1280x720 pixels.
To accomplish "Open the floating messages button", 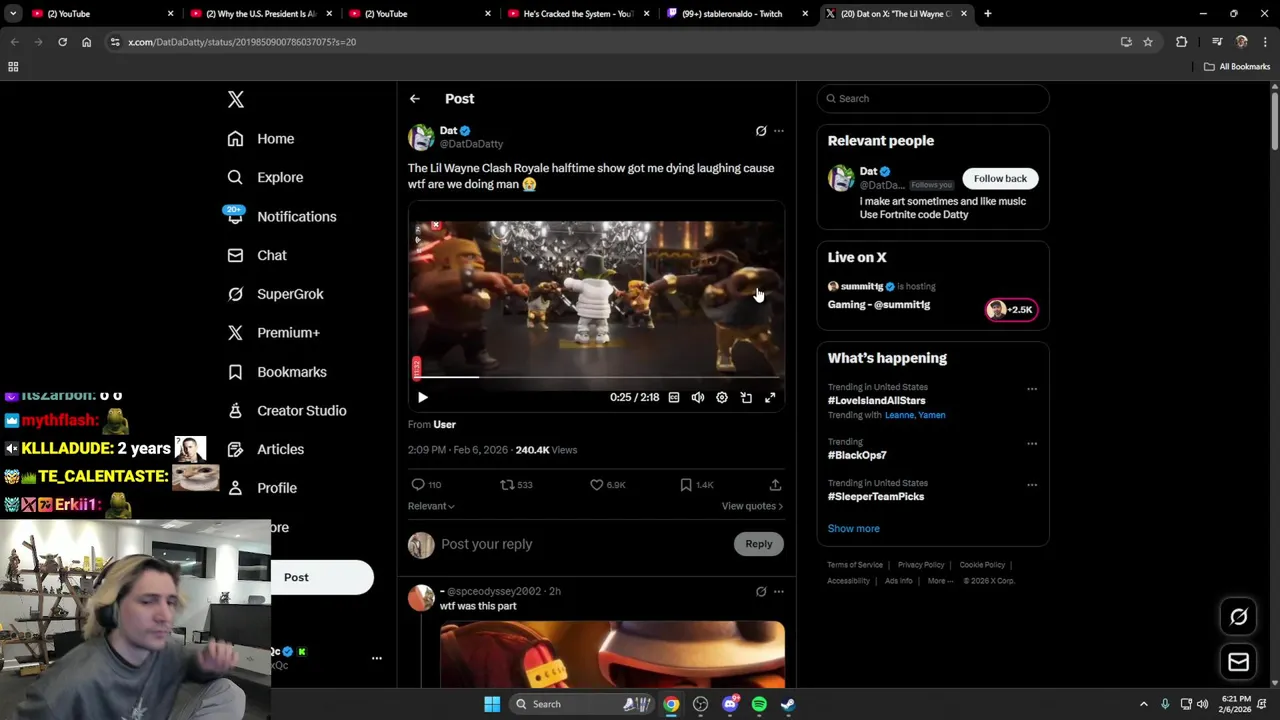I will point(1238,662).
